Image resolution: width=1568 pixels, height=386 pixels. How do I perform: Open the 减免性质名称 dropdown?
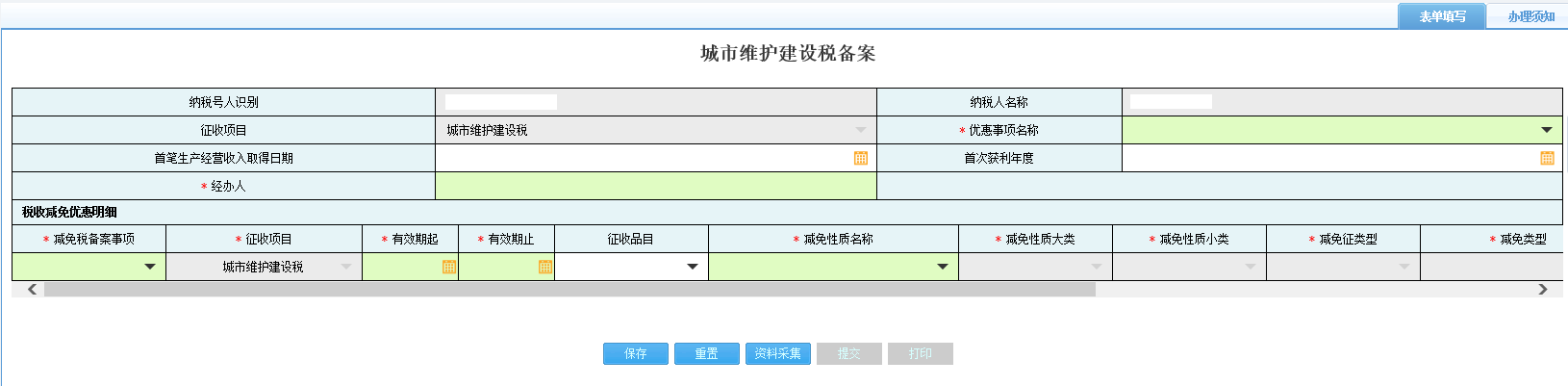[x=942, y=267]
